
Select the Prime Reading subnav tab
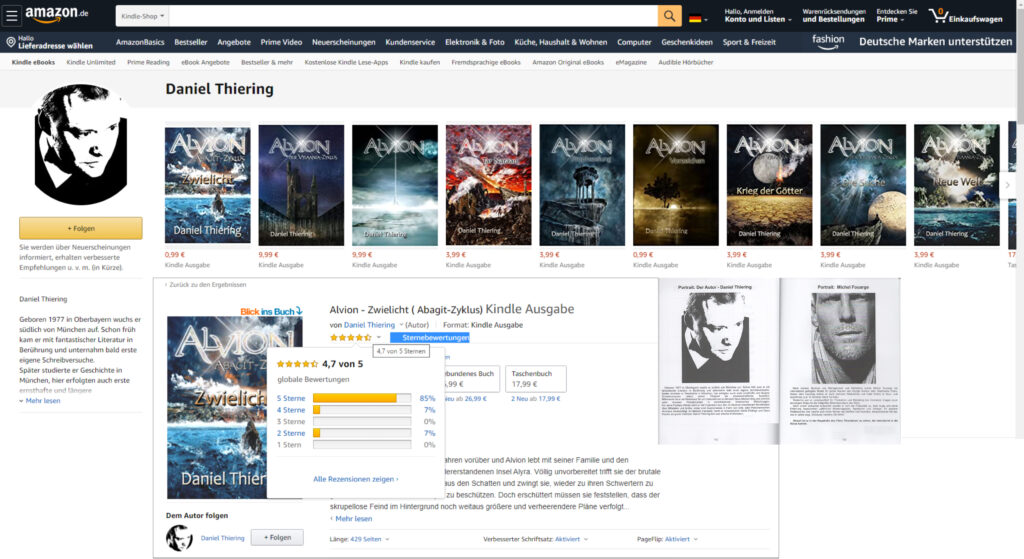(x=148, y=63)
